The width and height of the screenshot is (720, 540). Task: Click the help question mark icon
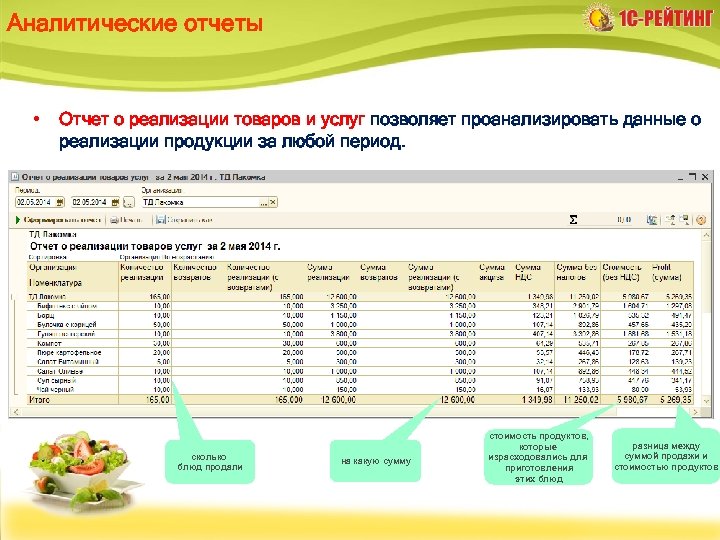click(701, 220)
